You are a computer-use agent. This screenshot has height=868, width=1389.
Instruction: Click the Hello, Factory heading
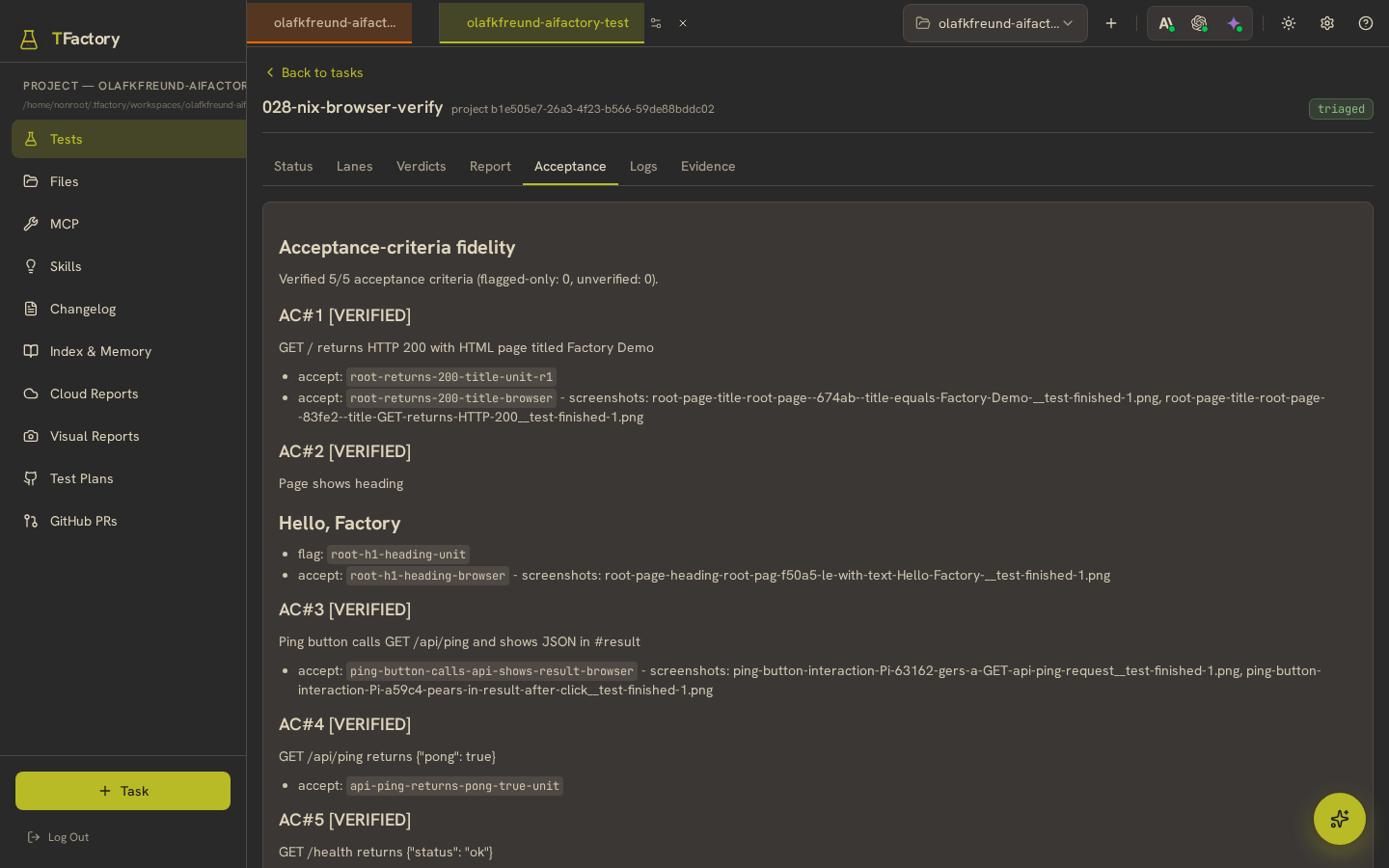pyautogui.click(x=340, y=523)
